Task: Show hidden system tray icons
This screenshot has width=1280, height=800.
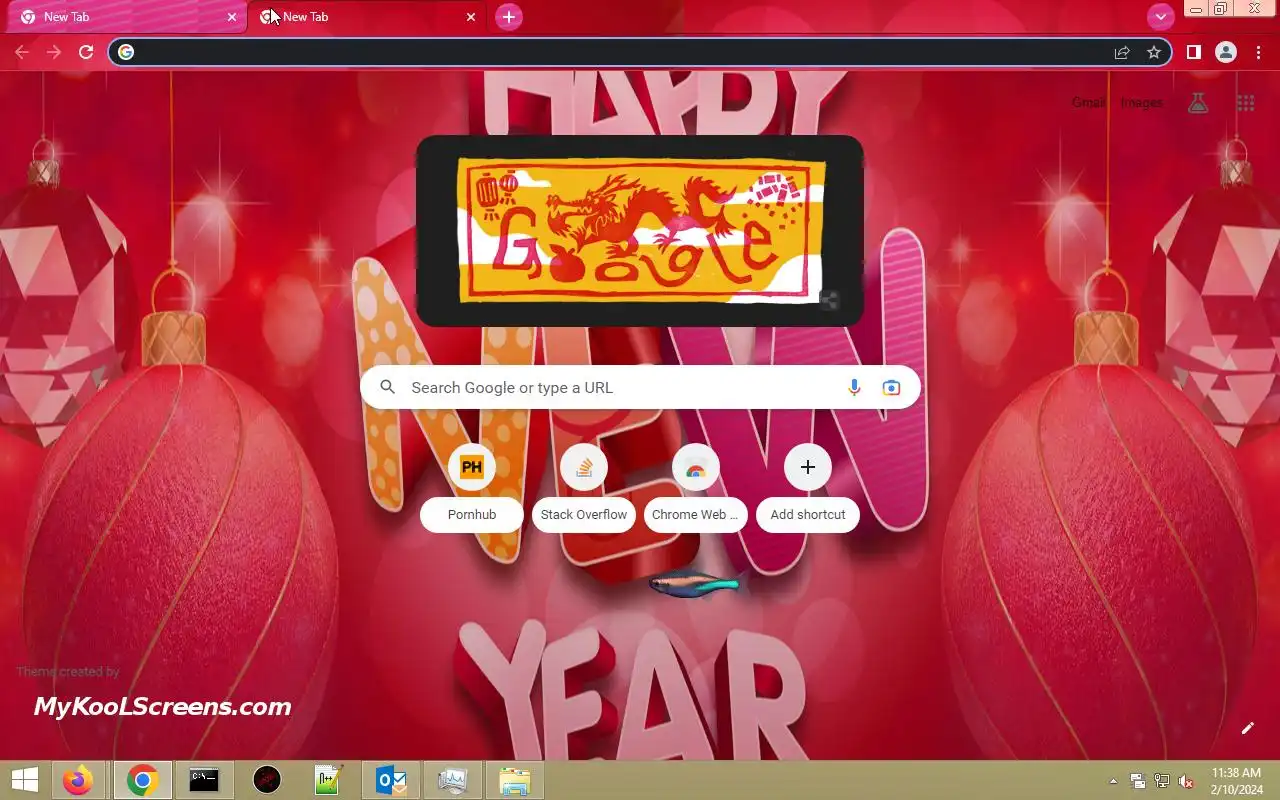Action: click(1113, 781)
